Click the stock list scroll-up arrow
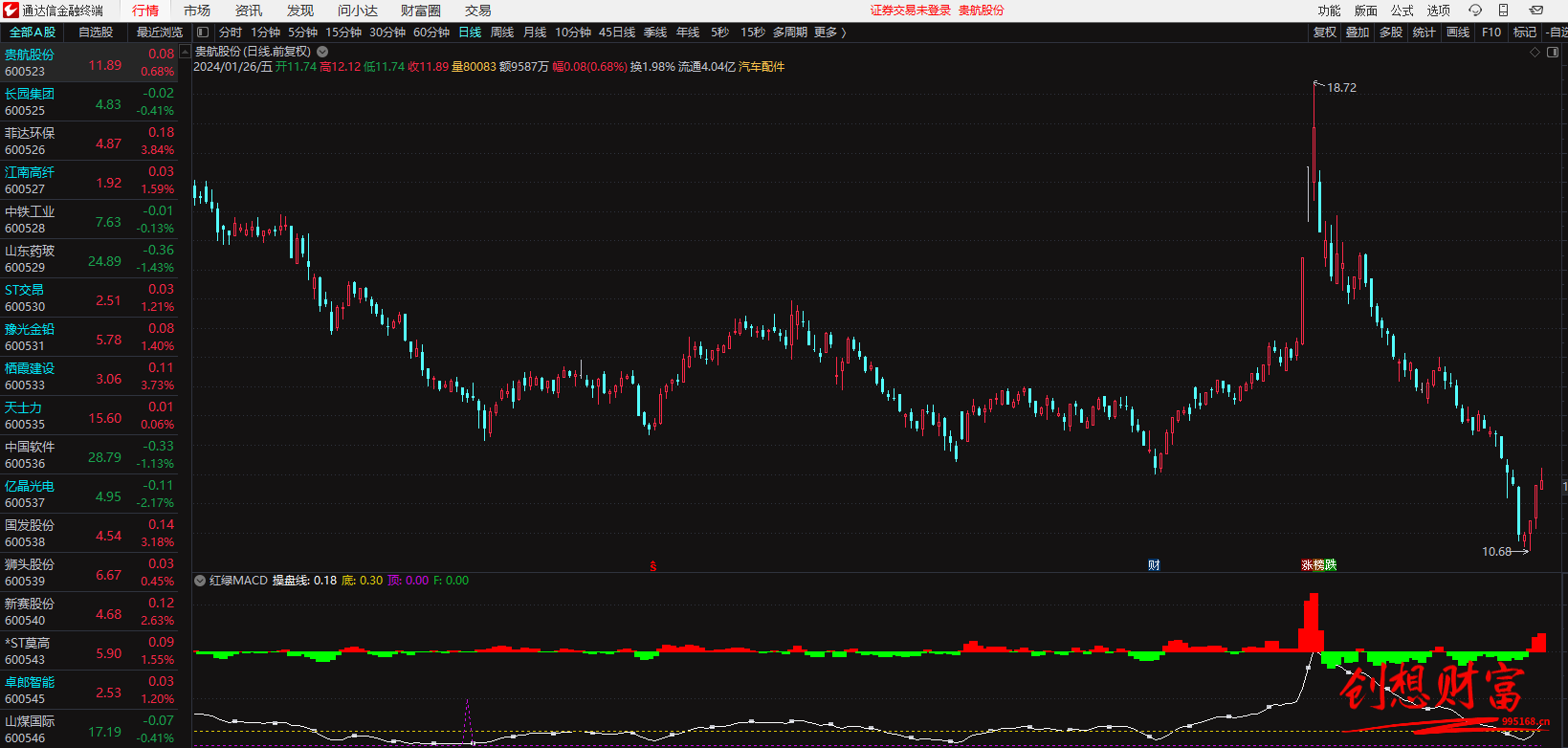Screen dimensions: 1568x748 click(x=185, y=53)
